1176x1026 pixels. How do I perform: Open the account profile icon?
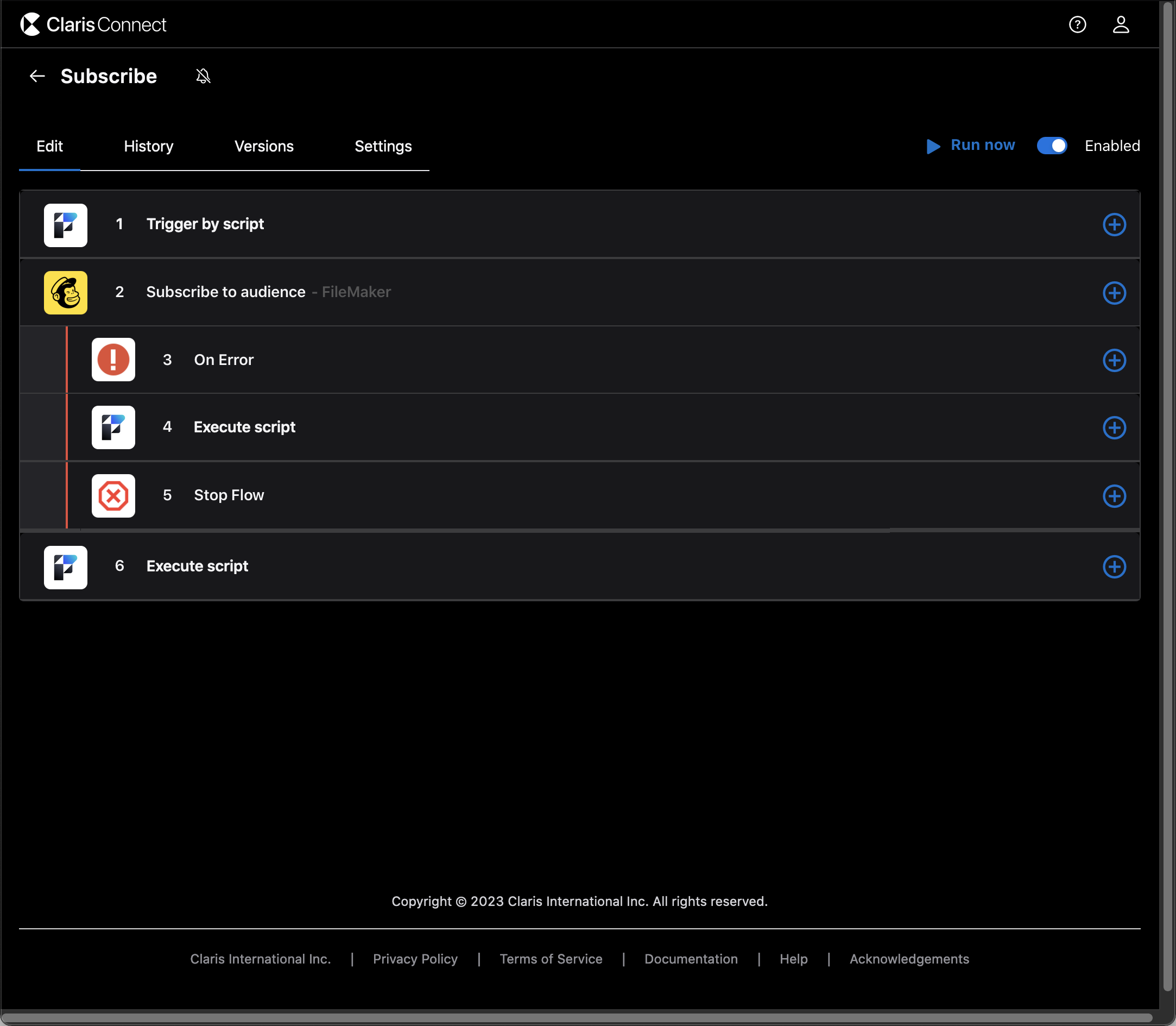pos(1121,24)
